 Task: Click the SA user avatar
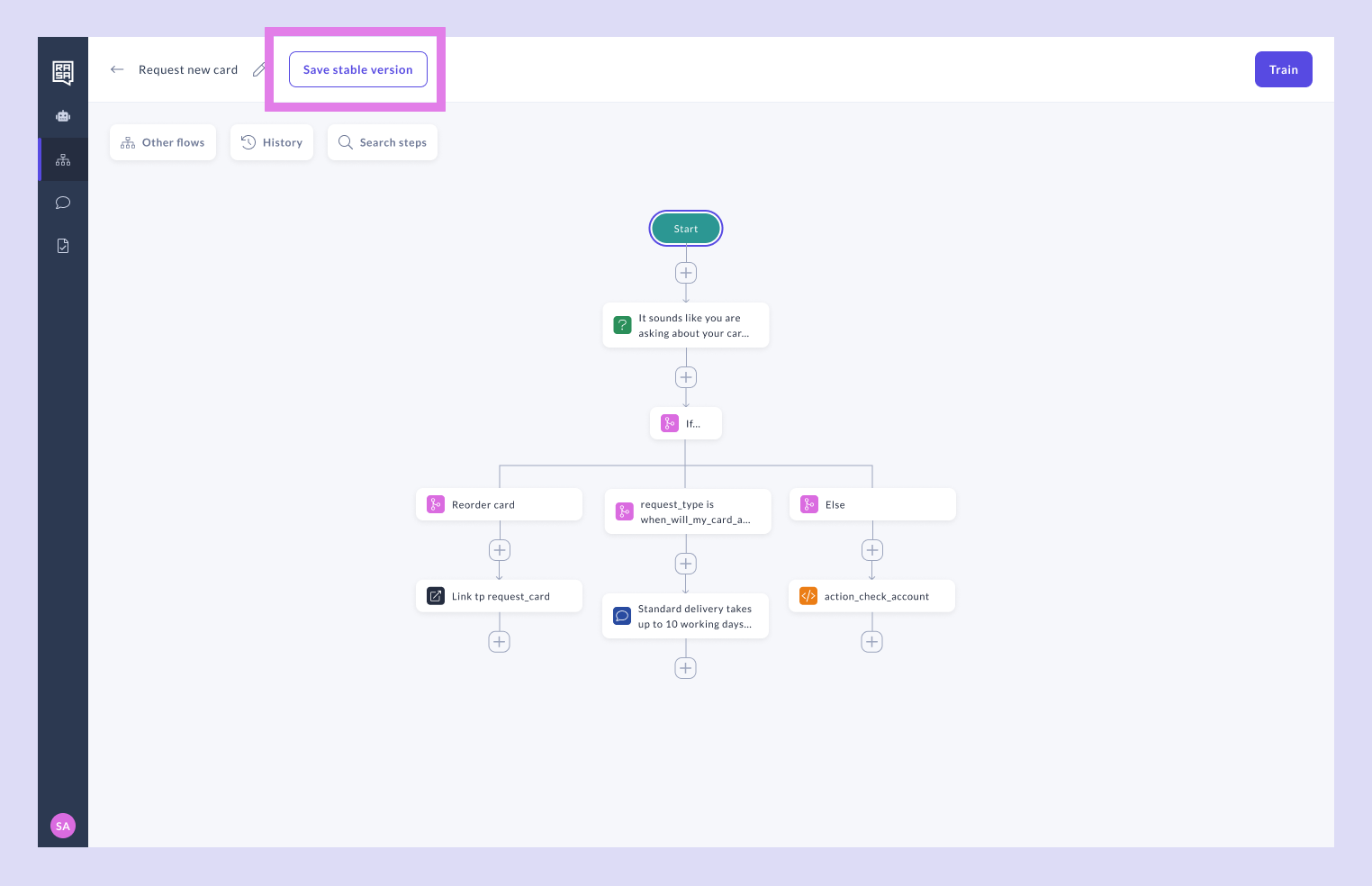tap(63, 826)
